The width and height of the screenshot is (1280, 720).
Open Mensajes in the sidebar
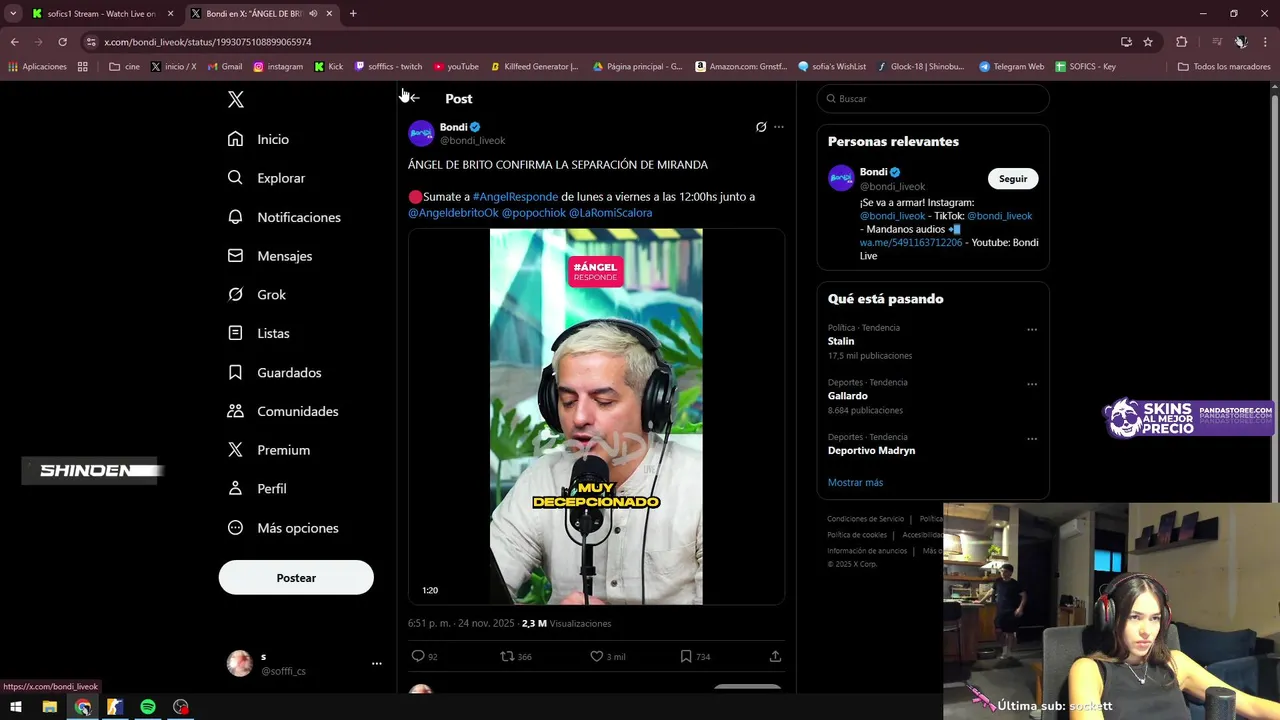coord(270,256)
